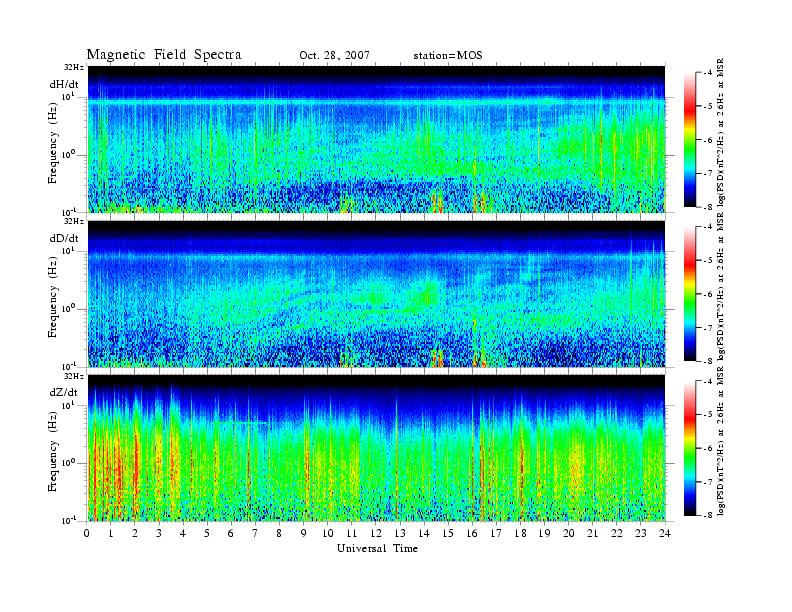Screen dimensions: 792x612
Task: Click the "Universal Time" axis title
Action: click(377, 548)
